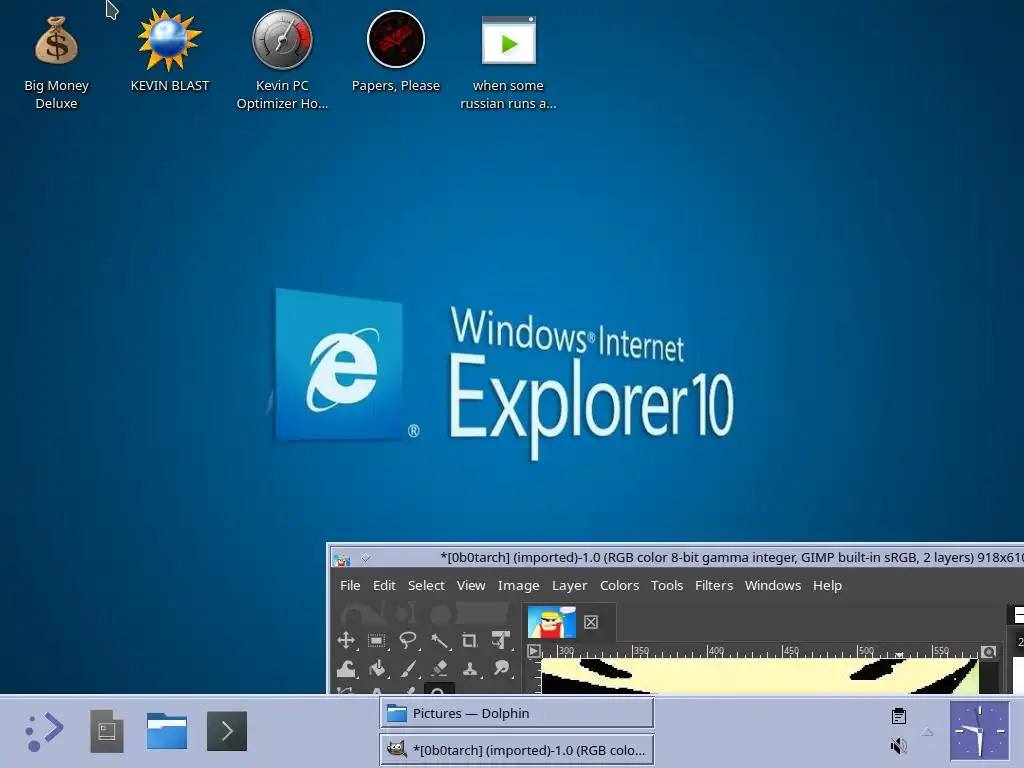Viewport: 1024px width, 768px height.
Task: Select the Crop tool in GIMP
Action: pyautogui.click(x=470, y=640)
